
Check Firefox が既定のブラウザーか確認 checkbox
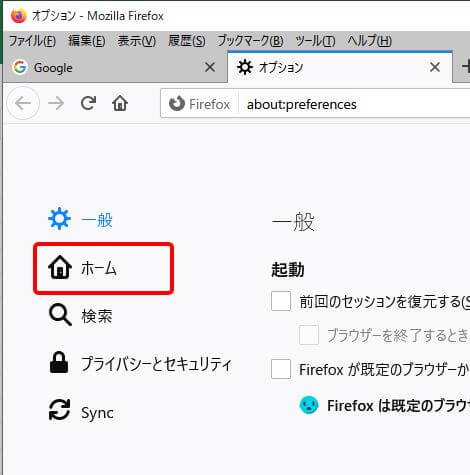click(x=281, y=369)
